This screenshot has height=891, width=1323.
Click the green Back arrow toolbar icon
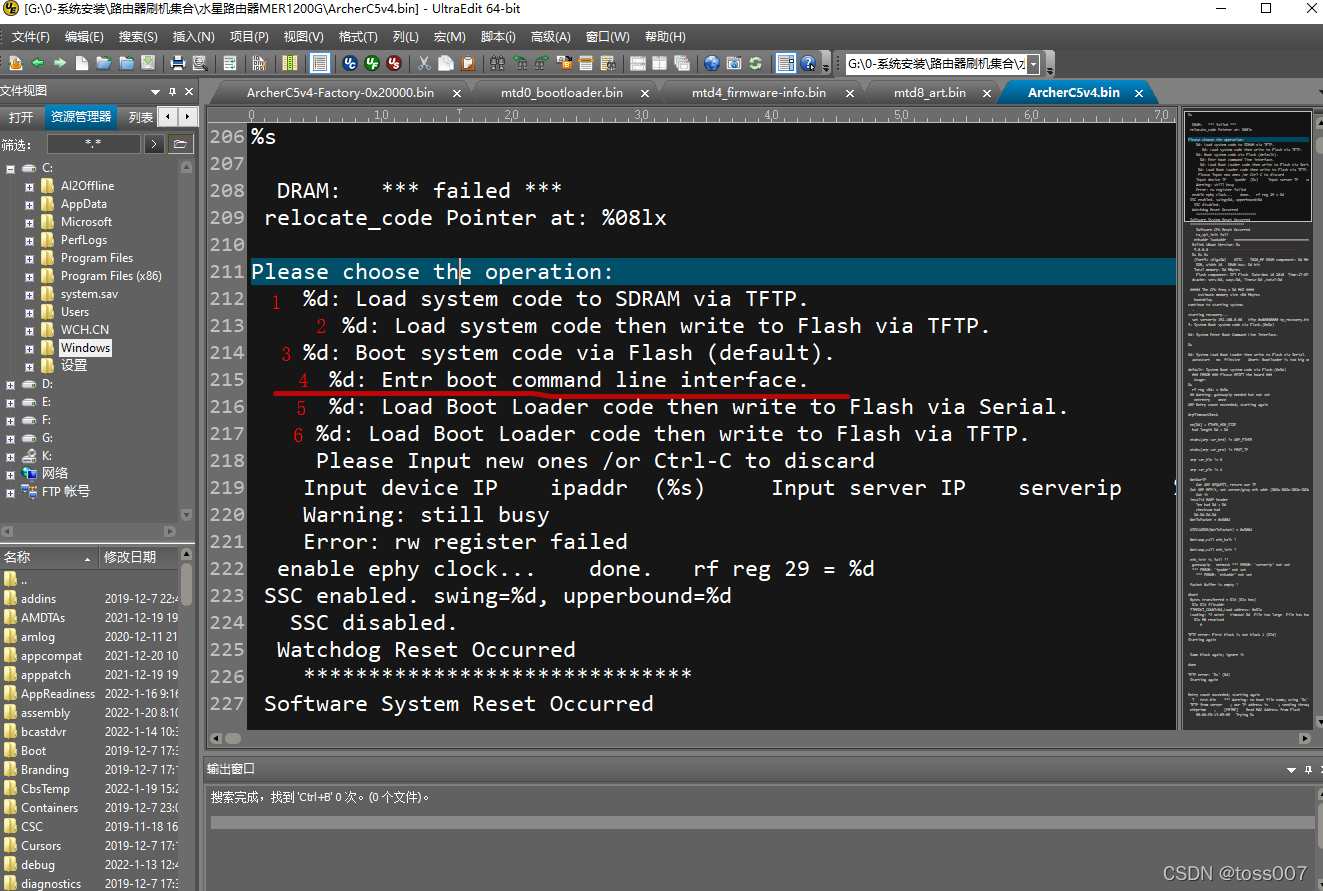pos(37,63)
